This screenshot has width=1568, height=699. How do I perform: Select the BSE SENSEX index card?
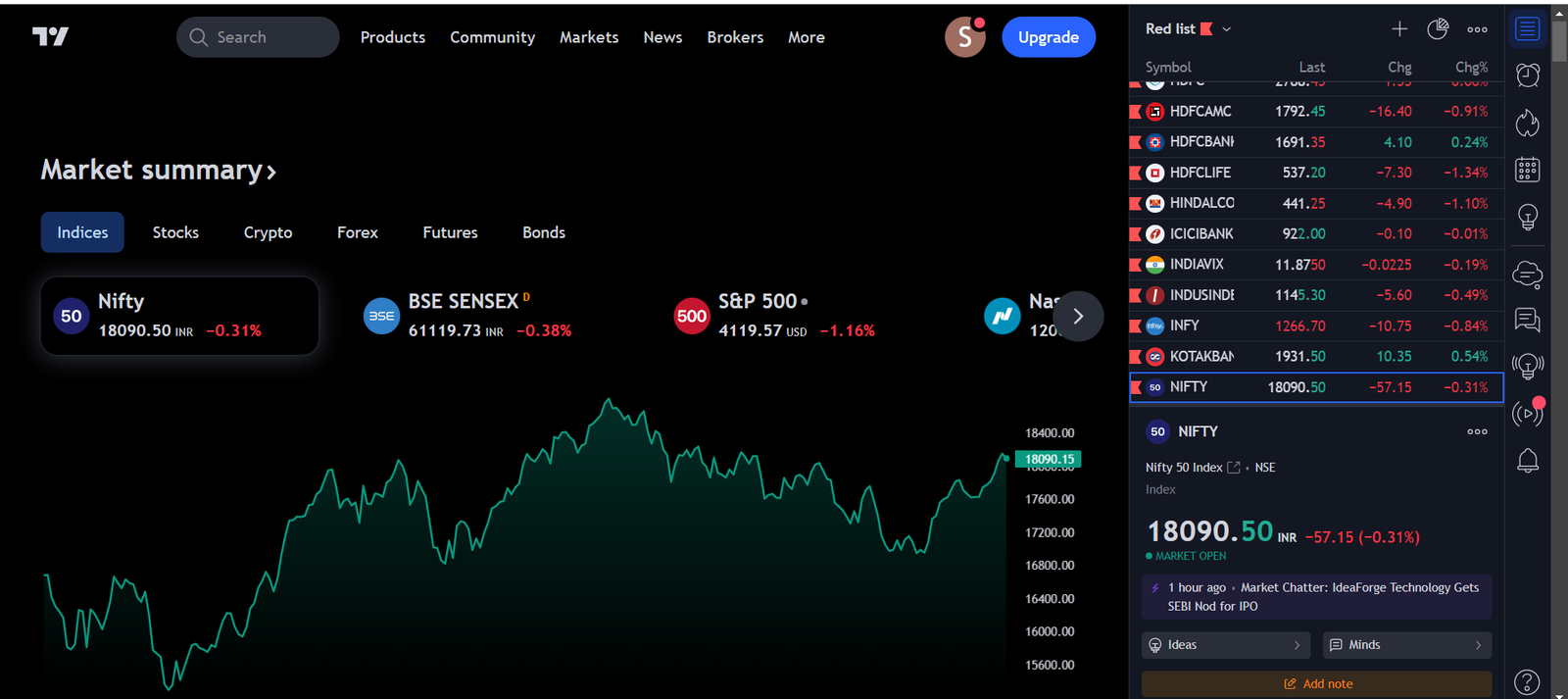(490, 316)
